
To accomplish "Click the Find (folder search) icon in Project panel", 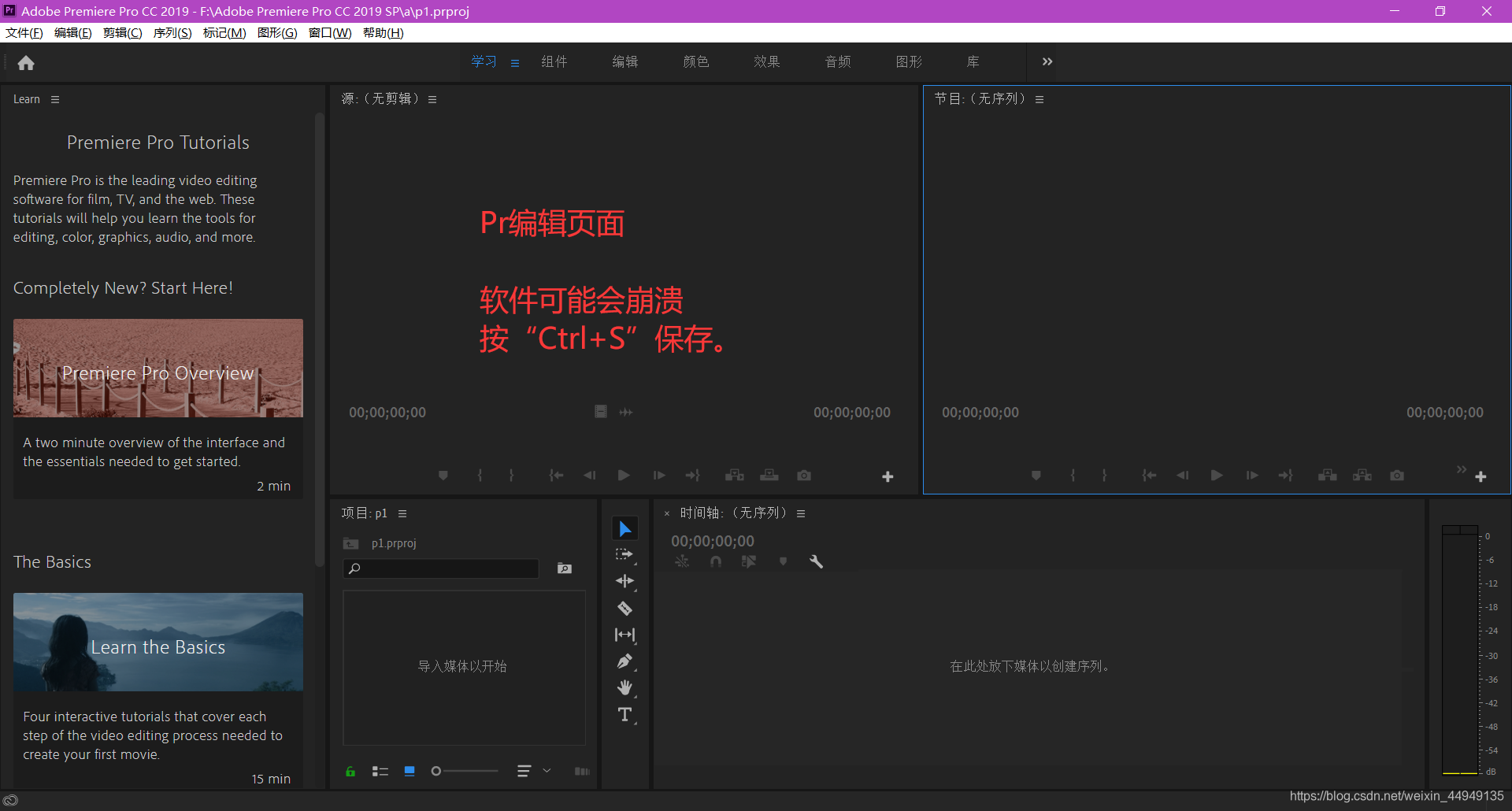I will point(565,568).
